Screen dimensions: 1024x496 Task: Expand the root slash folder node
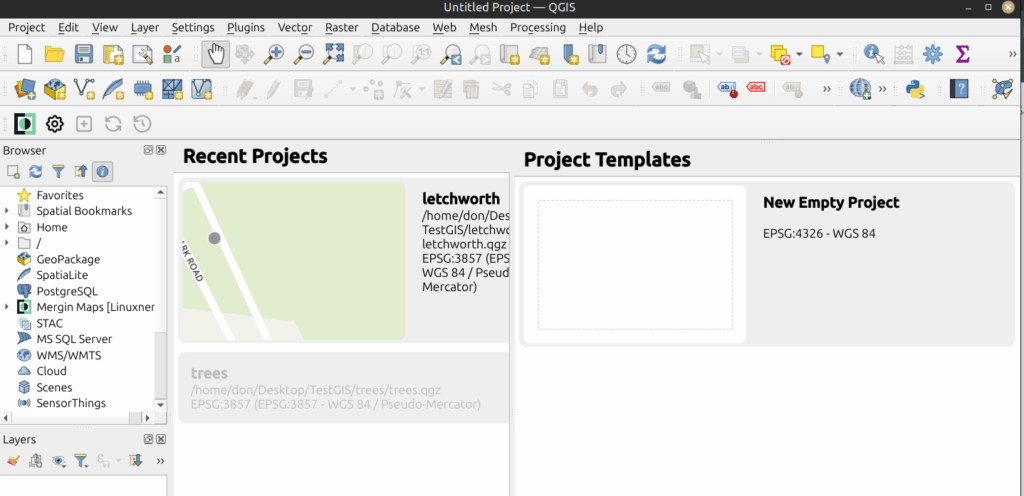click(x=7, y=243)
